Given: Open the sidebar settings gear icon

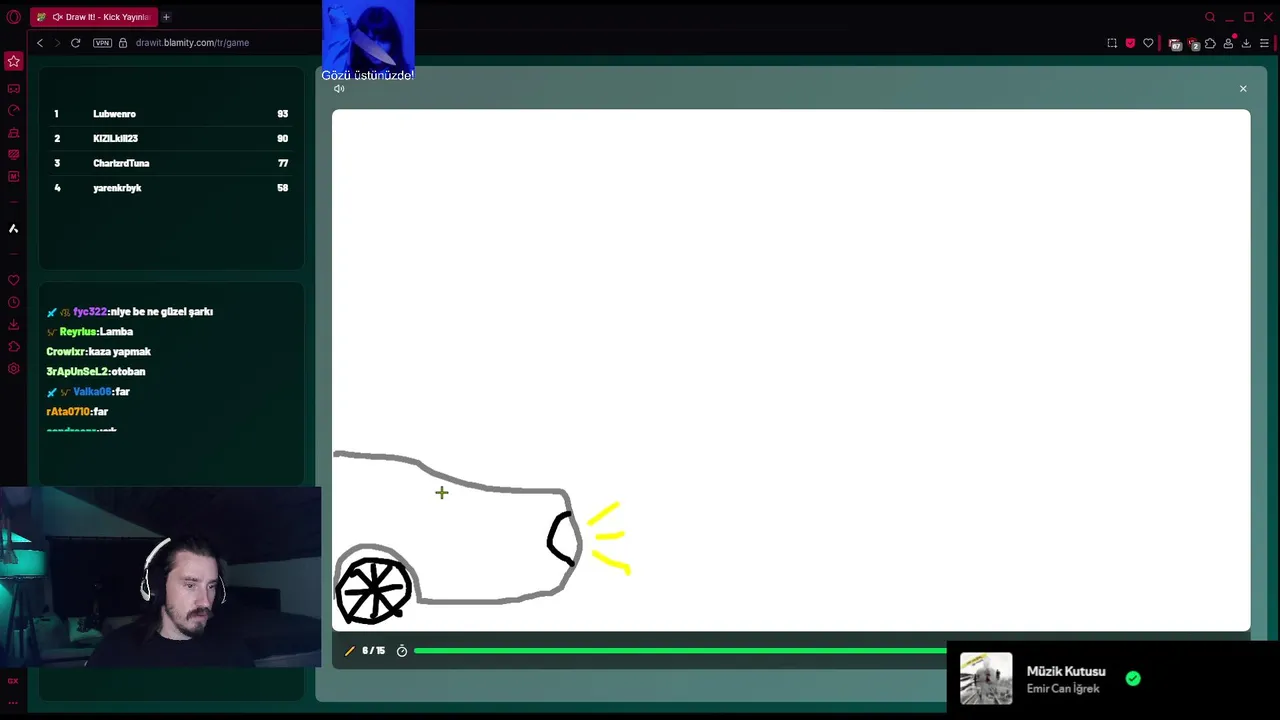Looking at the screenshot, I should [x=13, y=369].
